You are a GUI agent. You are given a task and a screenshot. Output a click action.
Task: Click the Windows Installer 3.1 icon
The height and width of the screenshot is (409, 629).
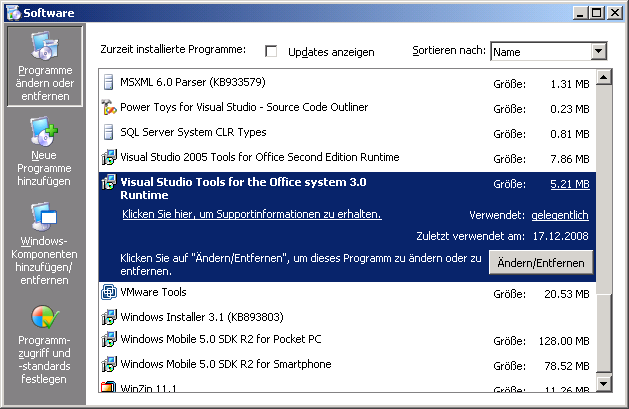point(109,317)
